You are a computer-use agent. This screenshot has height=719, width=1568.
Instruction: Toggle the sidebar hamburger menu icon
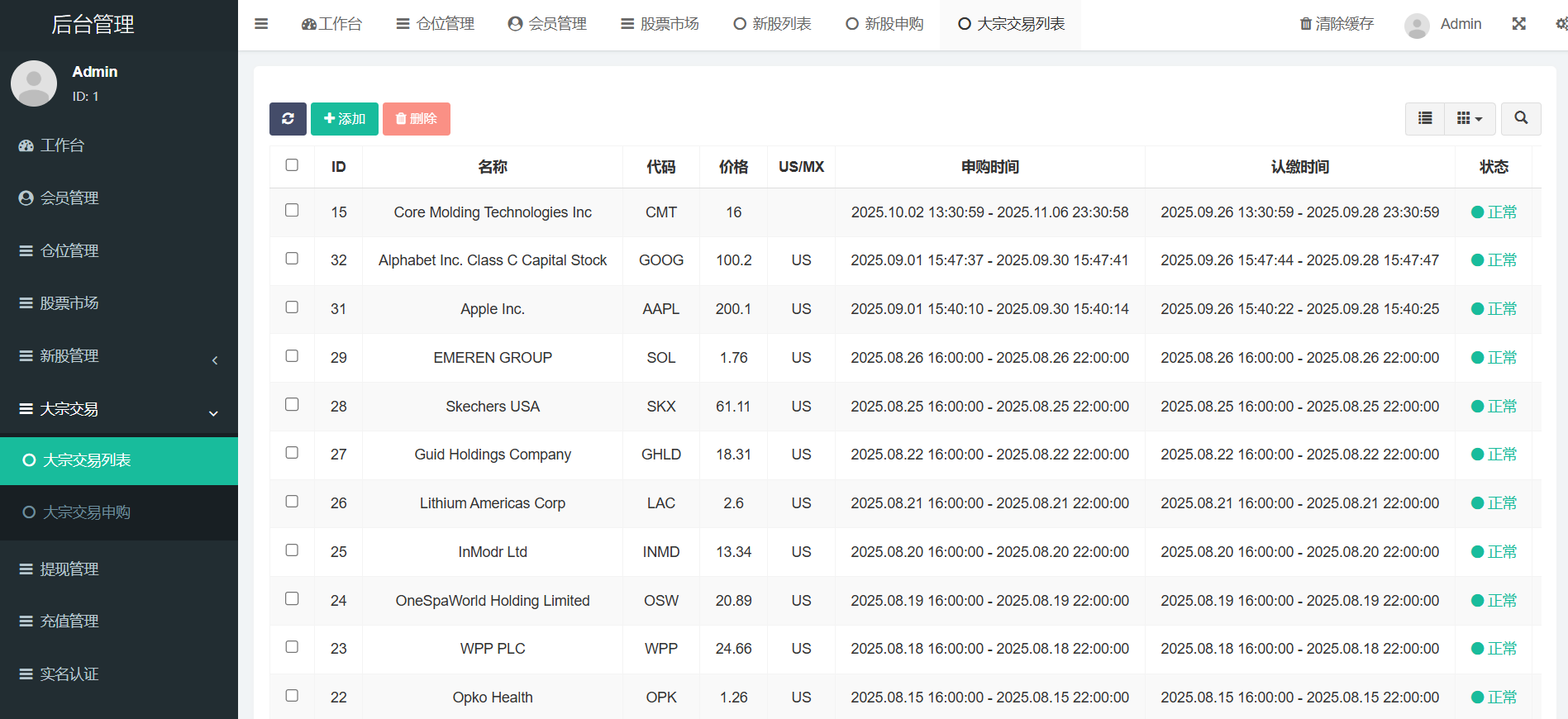(x=261, y=24)
